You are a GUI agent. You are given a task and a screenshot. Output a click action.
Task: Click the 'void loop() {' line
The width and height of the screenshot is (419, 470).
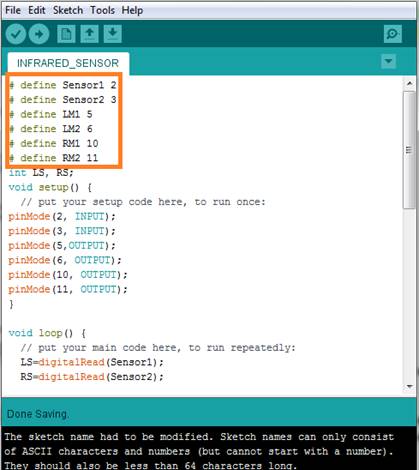47,333
